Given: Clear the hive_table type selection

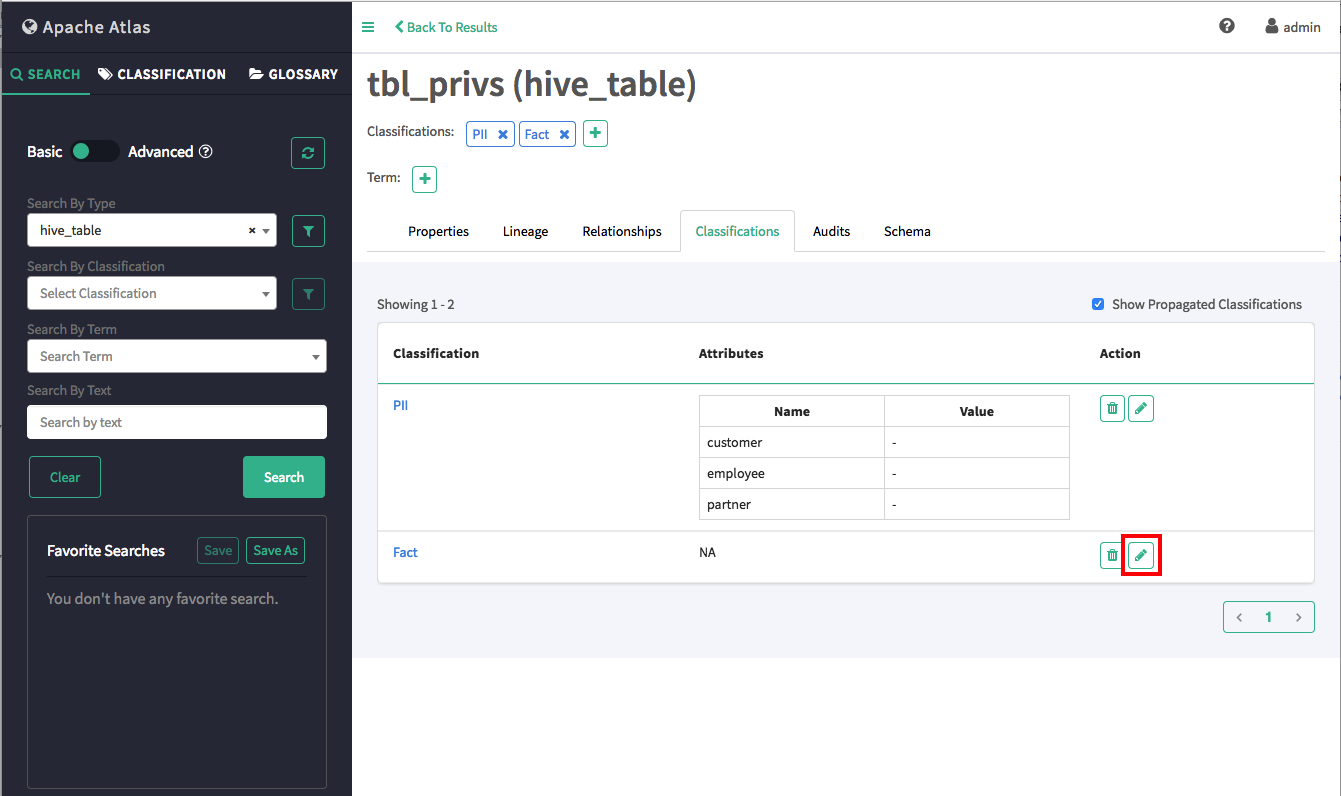Looking at the screenshot, I should (x=252, y=230).
